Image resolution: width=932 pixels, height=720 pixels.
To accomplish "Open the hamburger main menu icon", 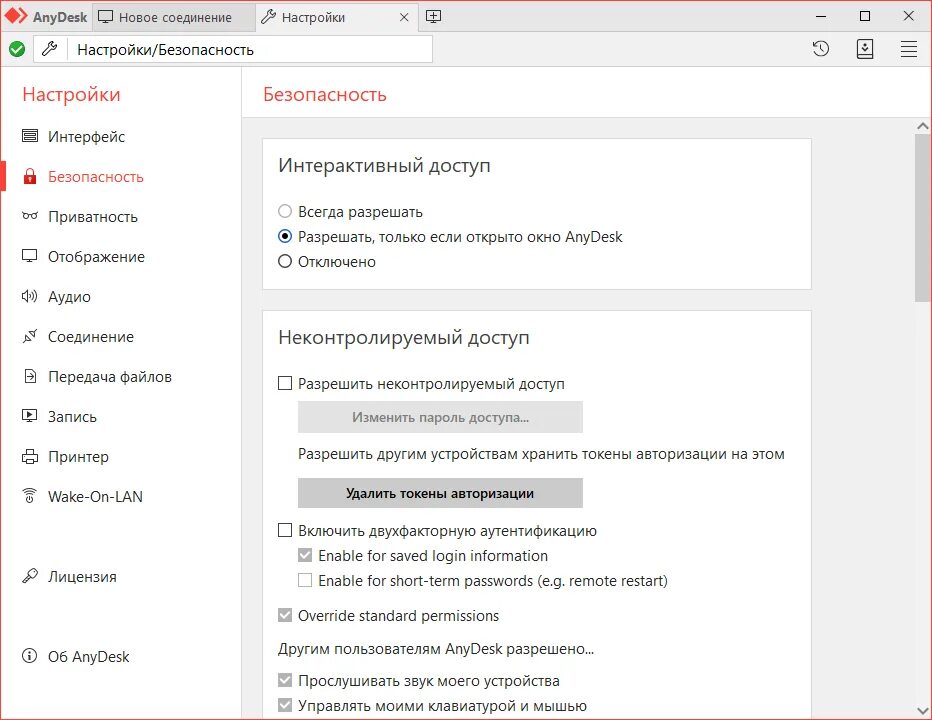I will coord(909,49).
